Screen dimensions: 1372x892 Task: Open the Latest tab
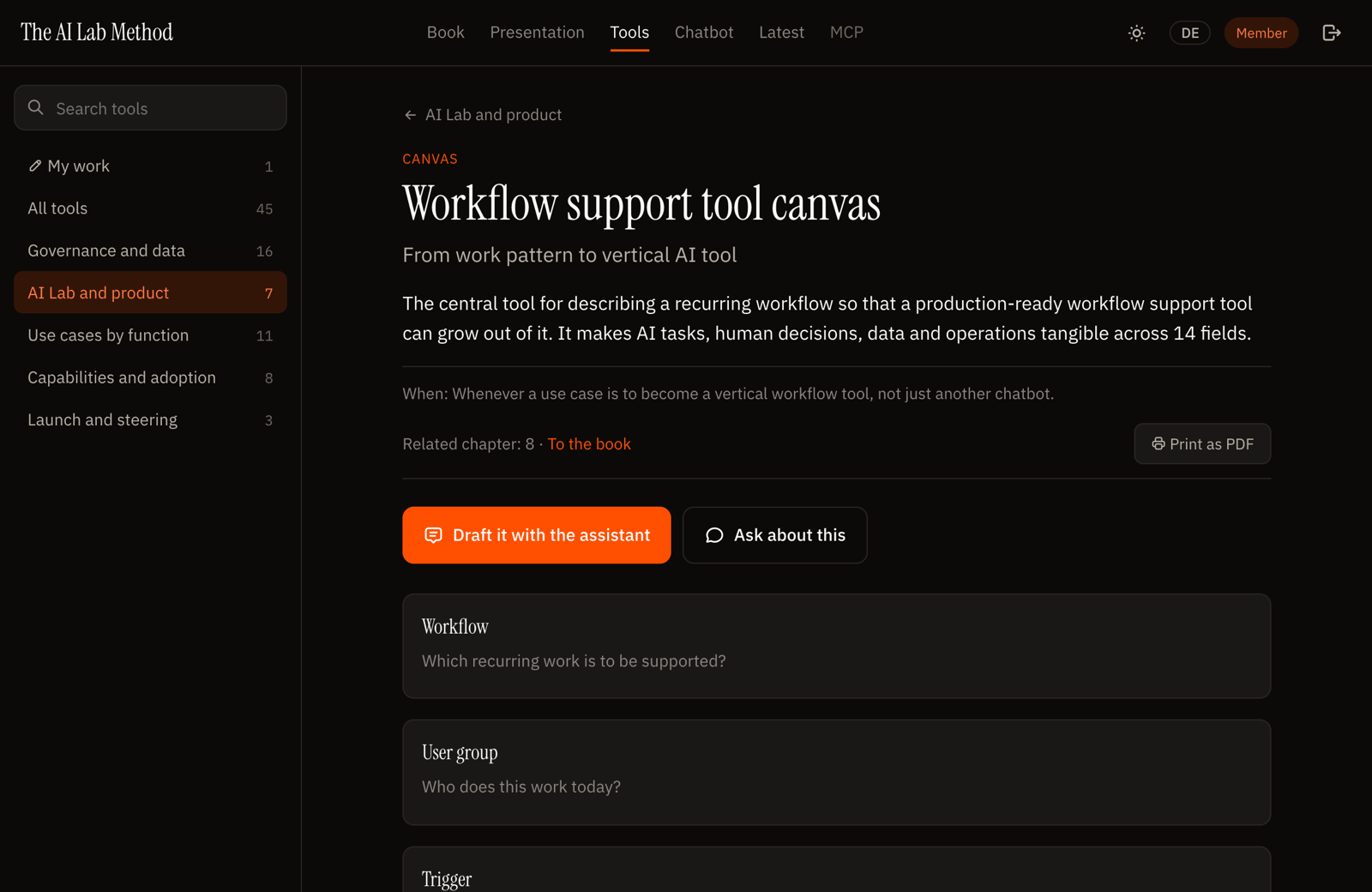click(x=782, y=33)
